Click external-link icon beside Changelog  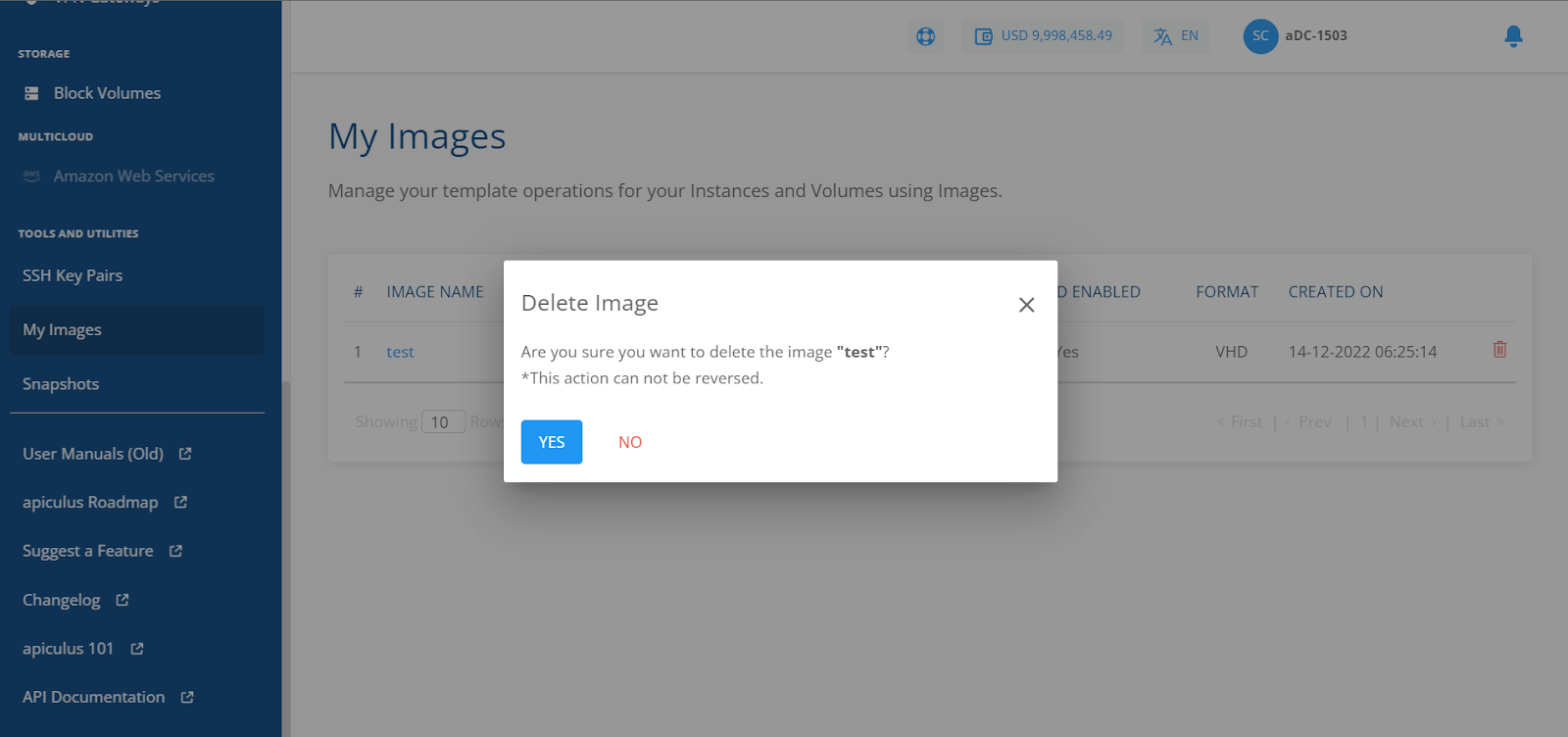122,600
